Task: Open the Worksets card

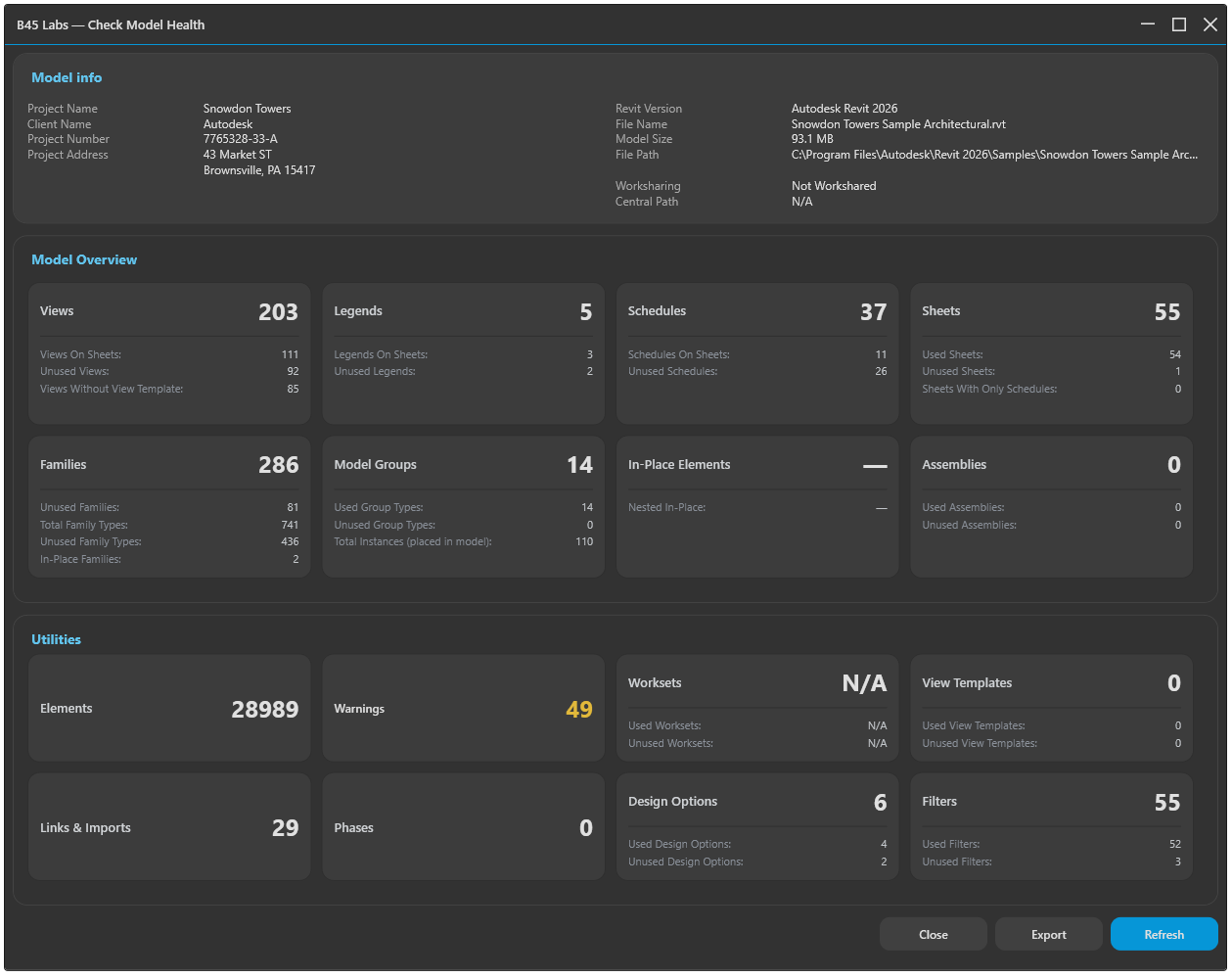Action: pyautogui.click(x=757, y=708)
